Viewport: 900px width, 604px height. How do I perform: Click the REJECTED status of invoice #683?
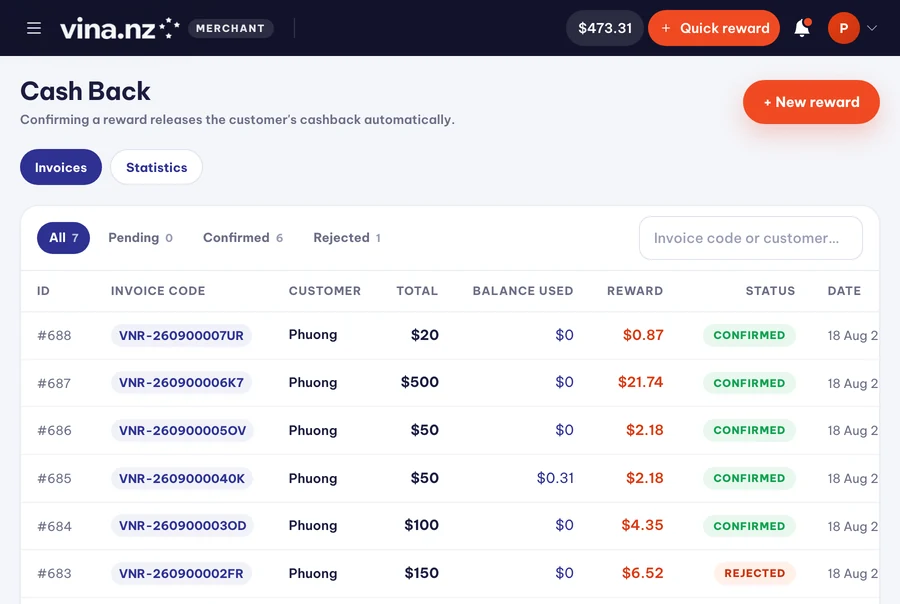pos(755,573)
